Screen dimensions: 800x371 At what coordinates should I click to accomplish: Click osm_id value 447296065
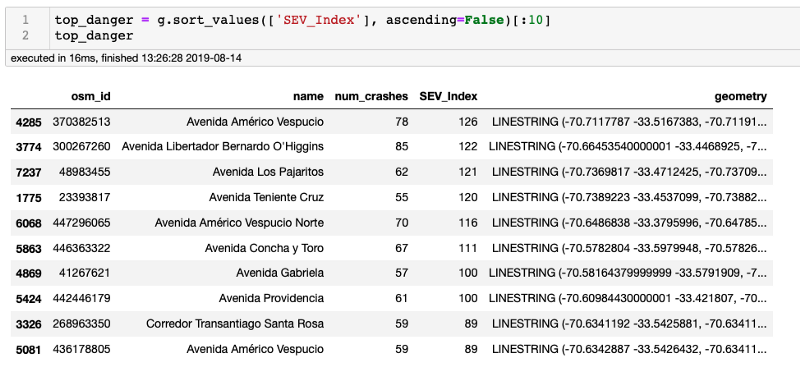click(81, 222)
